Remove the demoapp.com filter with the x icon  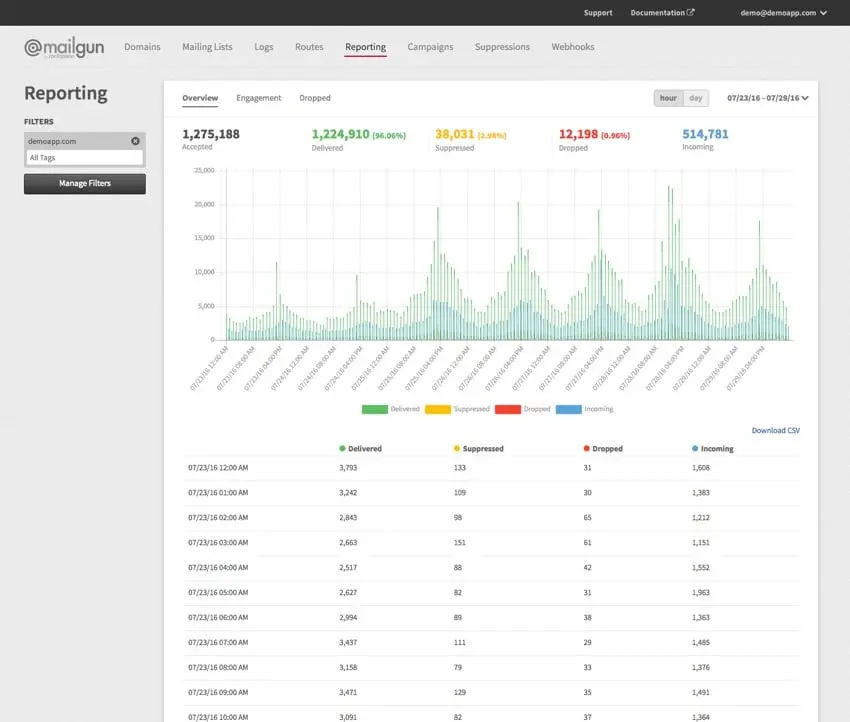pos(135,141)
